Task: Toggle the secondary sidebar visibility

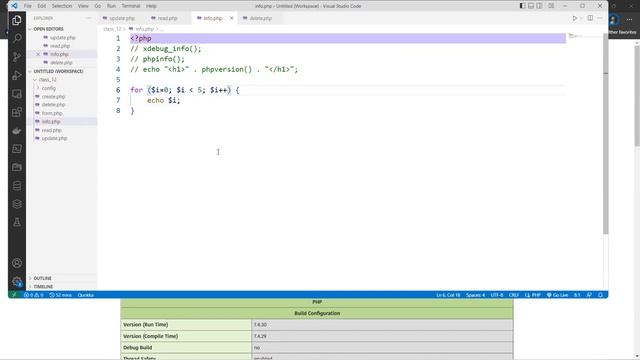Action: 539,6
